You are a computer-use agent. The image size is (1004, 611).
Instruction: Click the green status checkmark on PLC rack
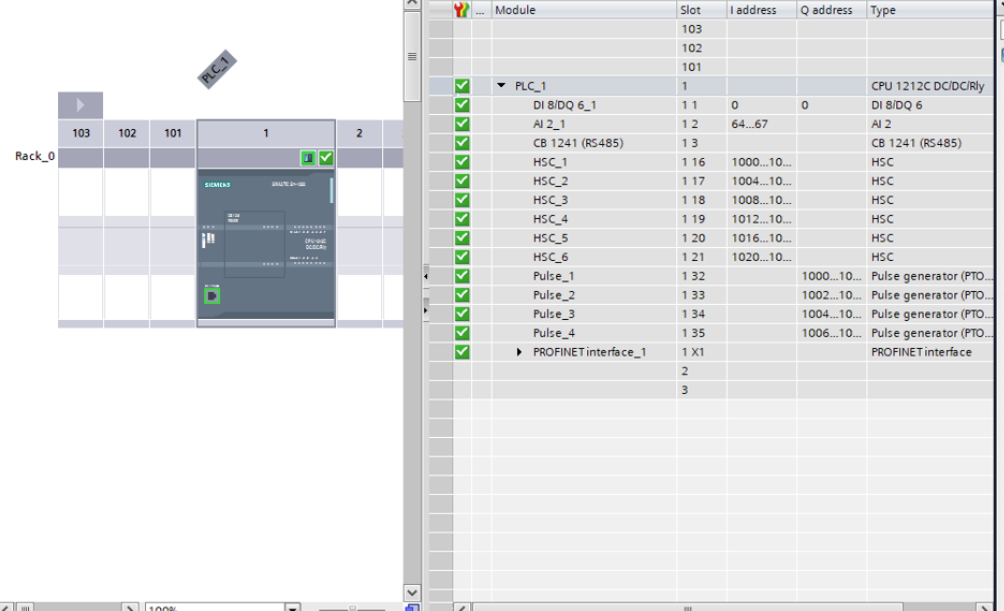click(326, 157)
